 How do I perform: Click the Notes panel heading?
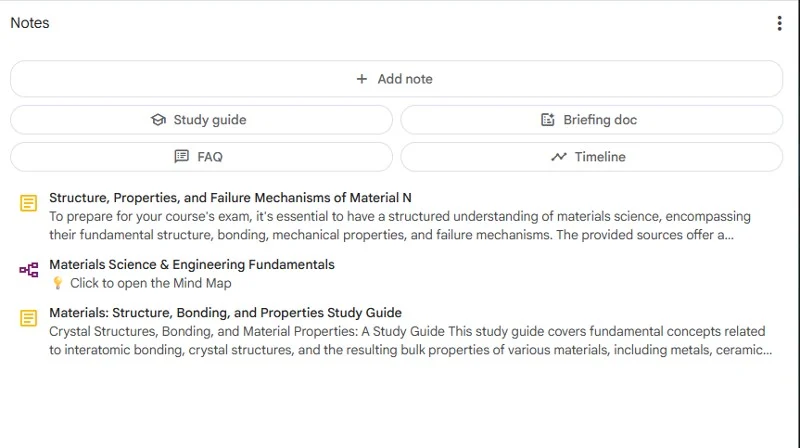coord(30,23)
